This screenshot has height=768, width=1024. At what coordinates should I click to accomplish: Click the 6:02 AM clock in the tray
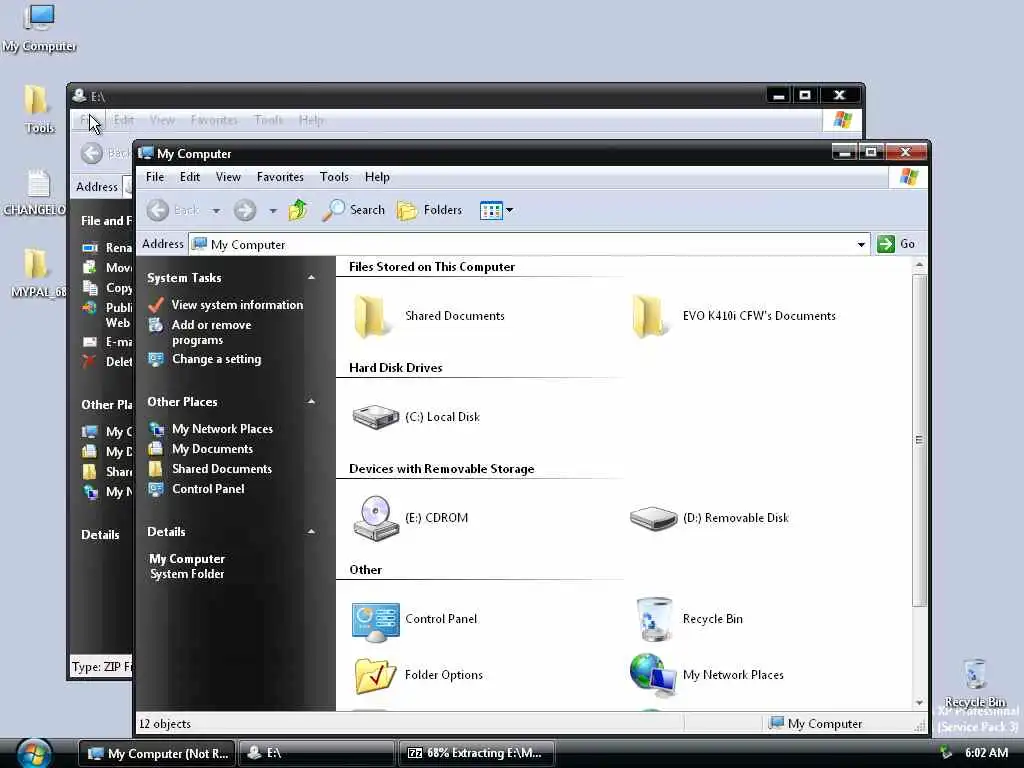(x=987, y=753)
